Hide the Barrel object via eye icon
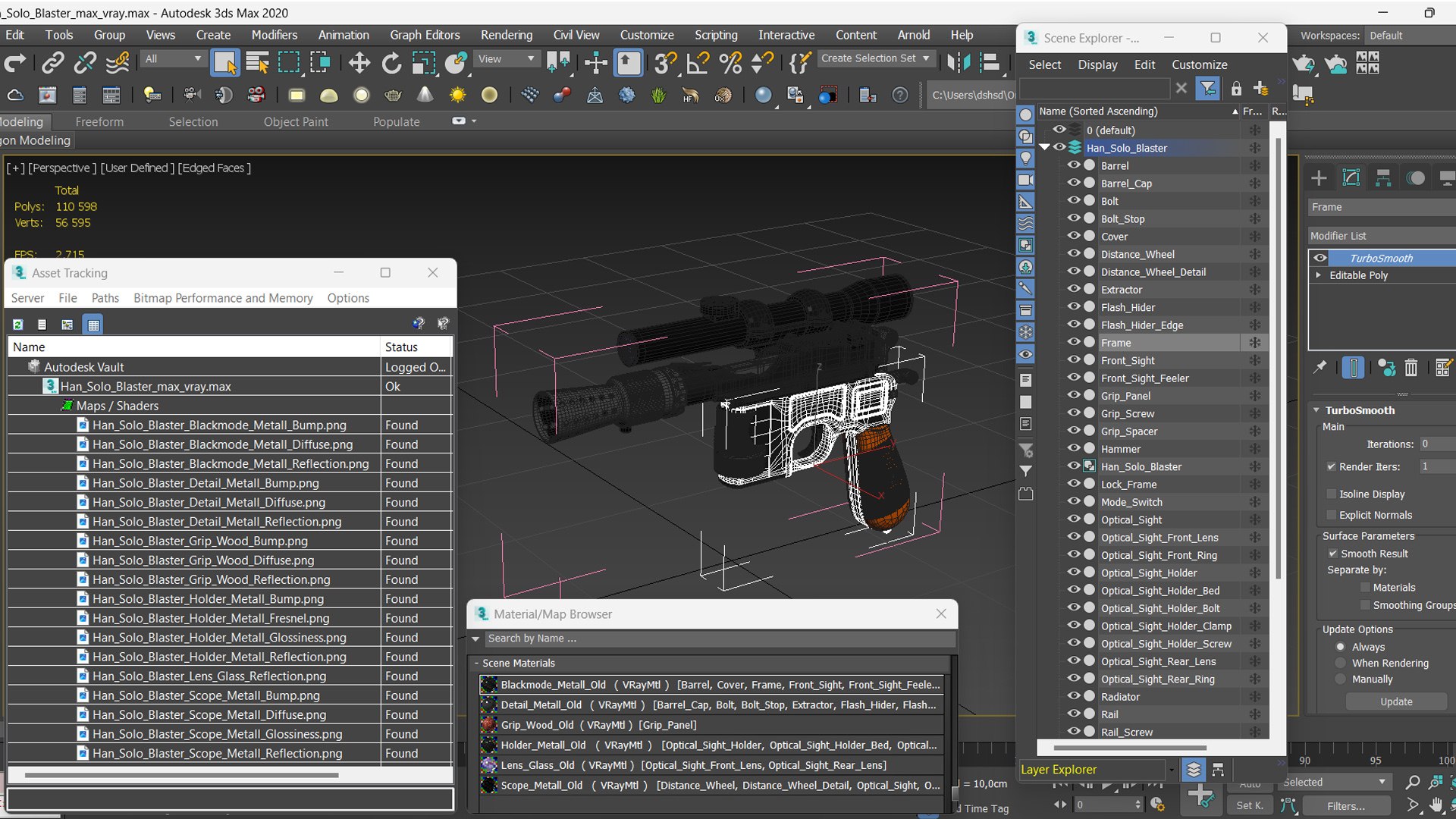Viewport: 1456px width, 819px height. (1073, 165)
